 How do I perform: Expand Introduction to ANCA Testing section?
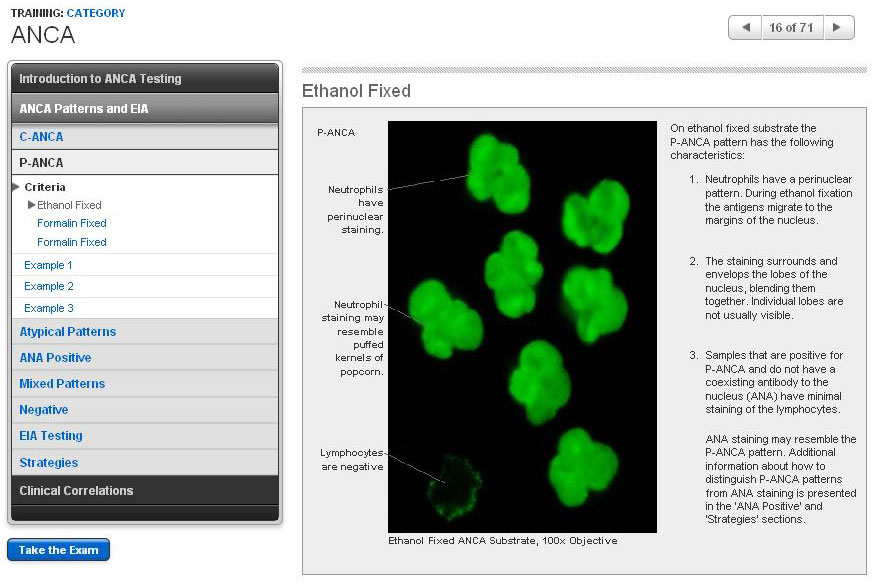coord(144,78)
